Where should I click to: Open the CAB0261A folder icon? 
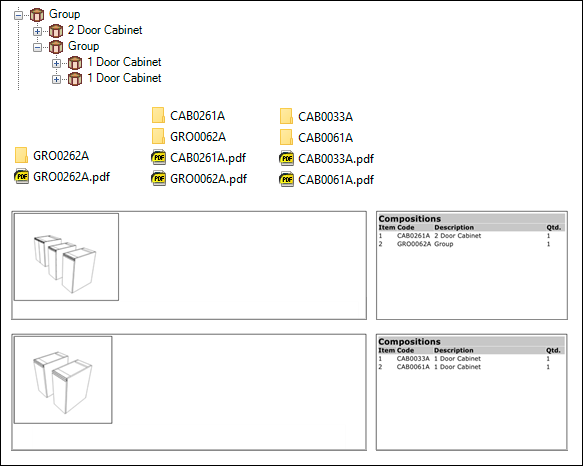[x=158, y=115]
